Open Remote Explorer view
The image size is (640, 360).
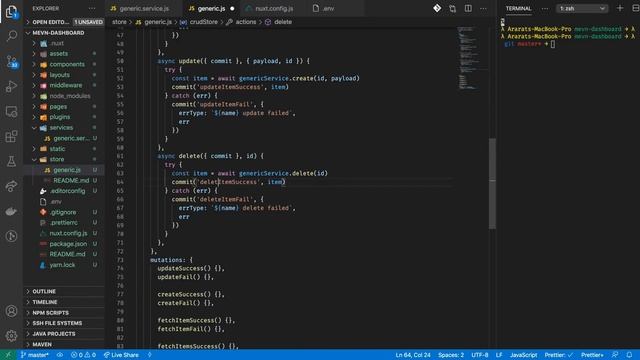point(11,111)
